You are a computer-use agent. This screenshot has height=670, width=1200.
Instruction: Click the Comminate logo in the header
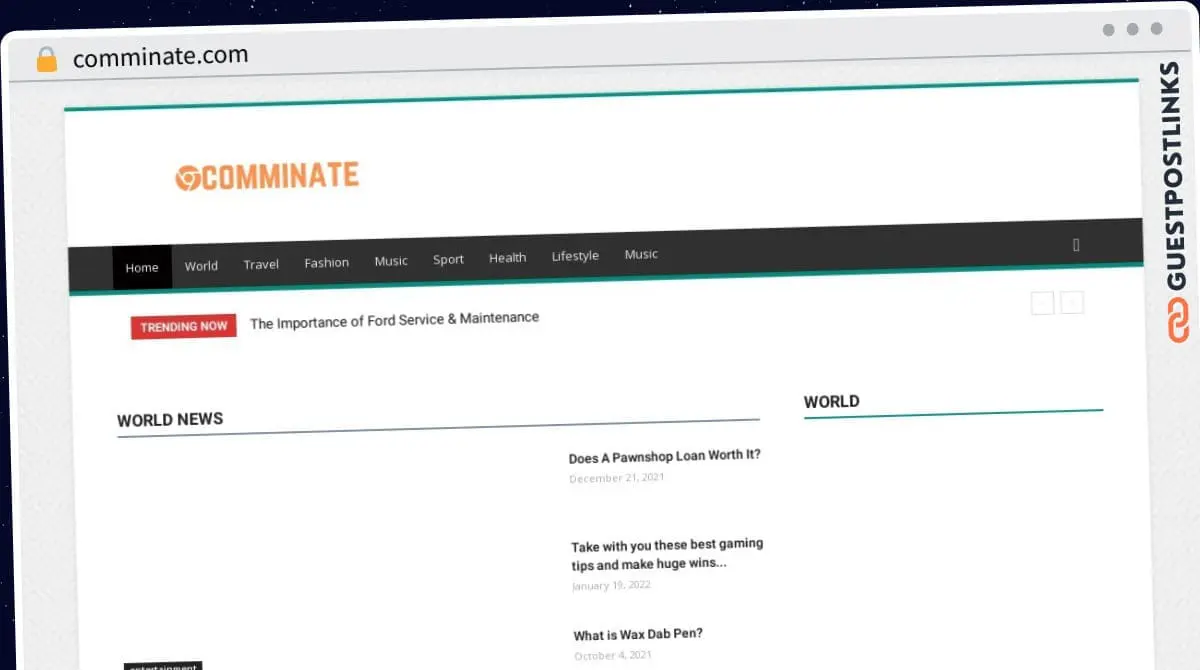click(267, 176)
